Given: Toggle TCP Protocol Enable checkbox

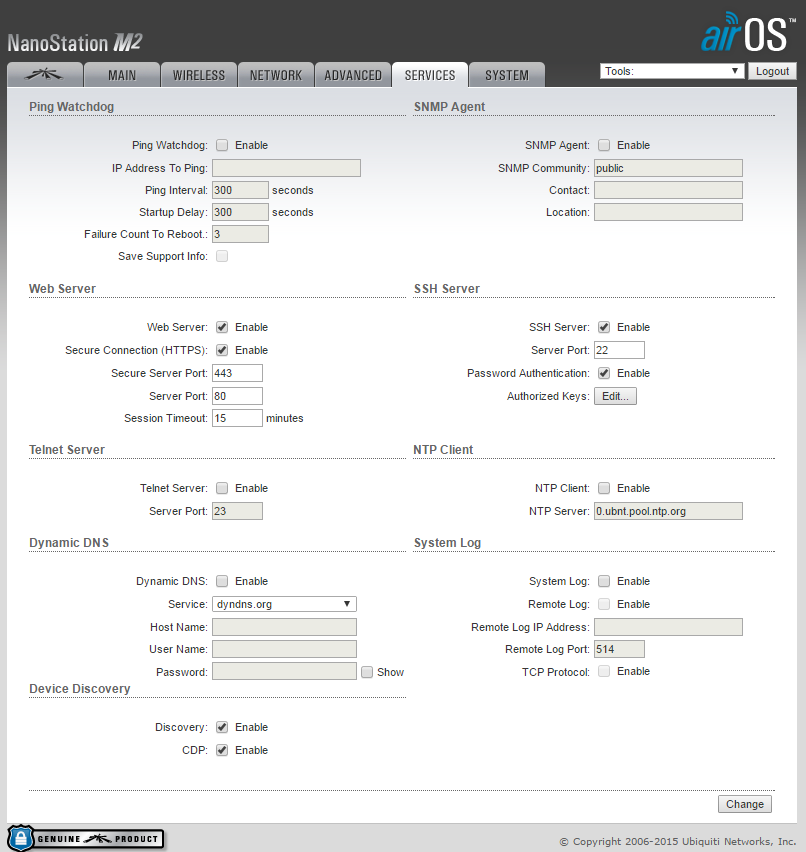Looking at the screenshot, I should coord(604,671).
